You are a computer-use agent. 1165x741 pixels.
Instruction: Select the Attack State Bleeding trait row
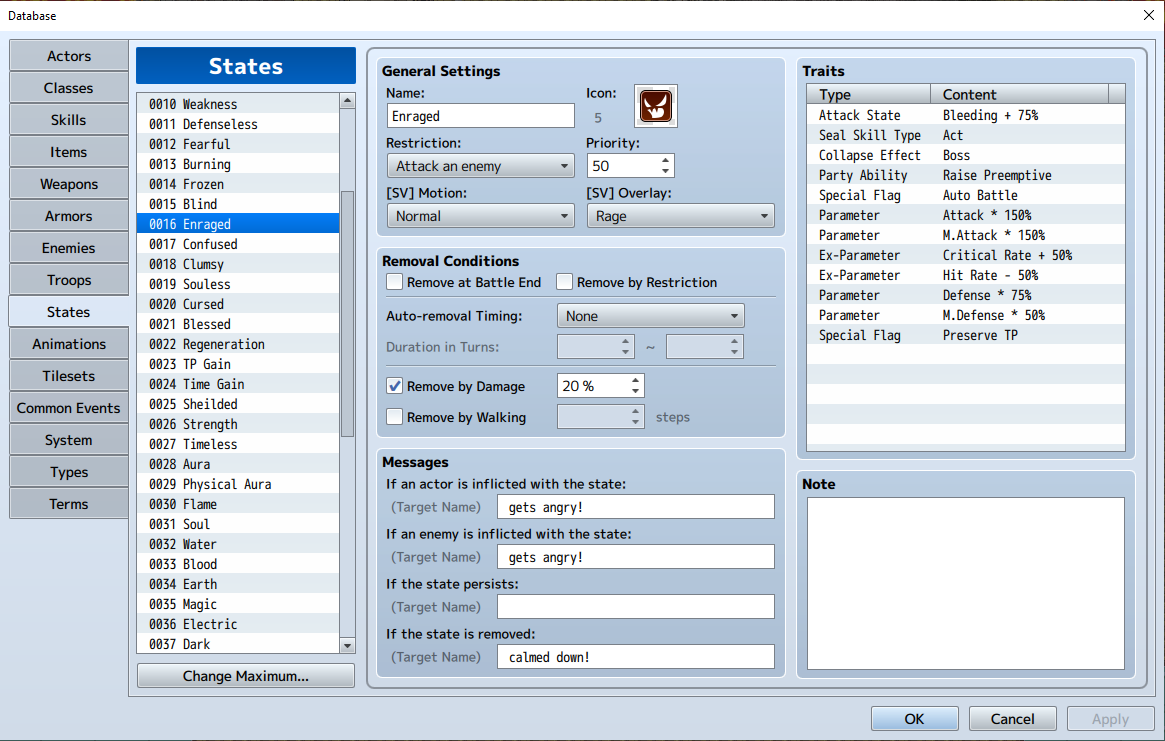(965, 115)
